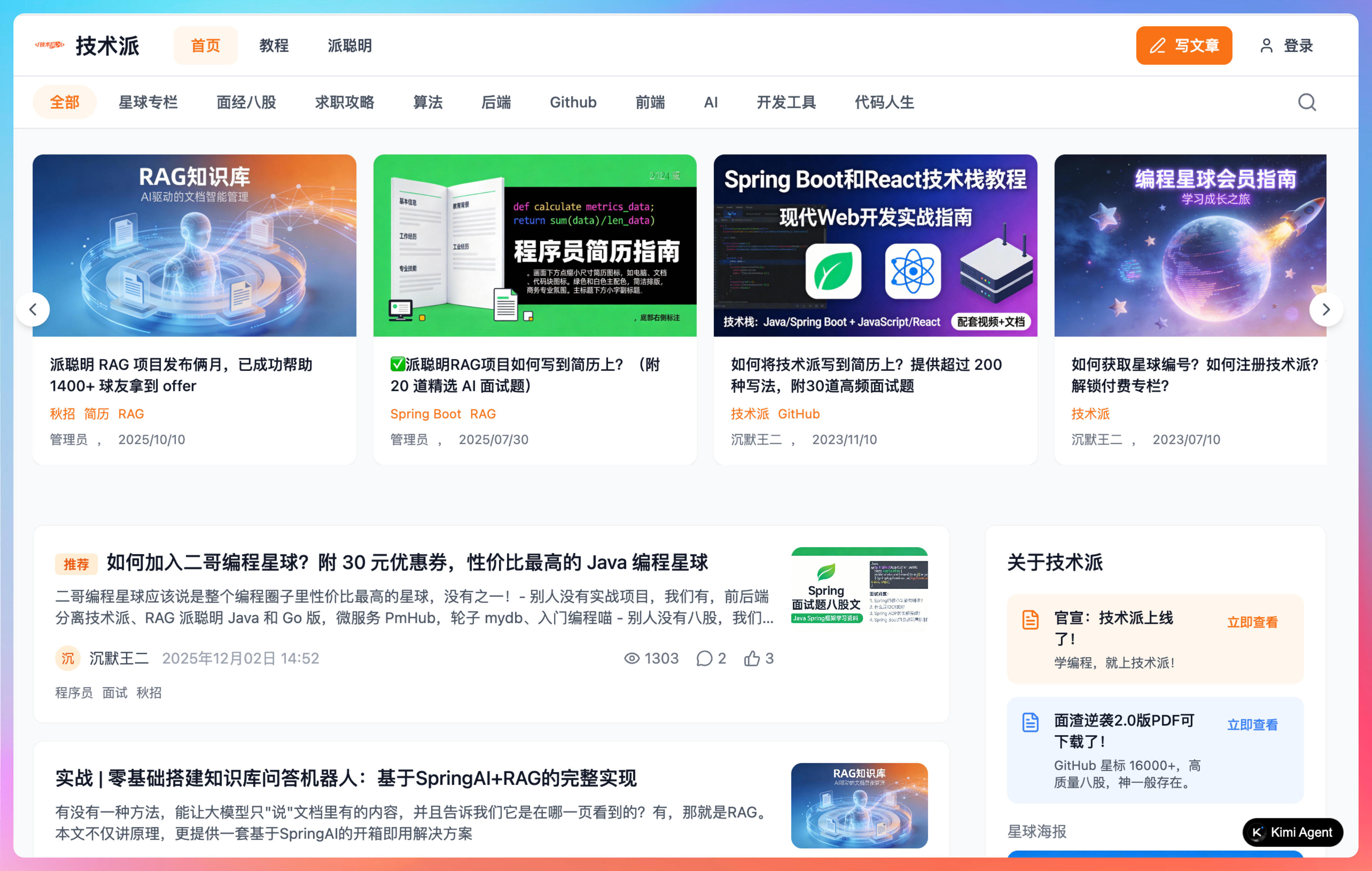Click document icon beside 官宣：技术派上线了
This screenshot has width=1372, height=871.
(x=1030, y=620)
